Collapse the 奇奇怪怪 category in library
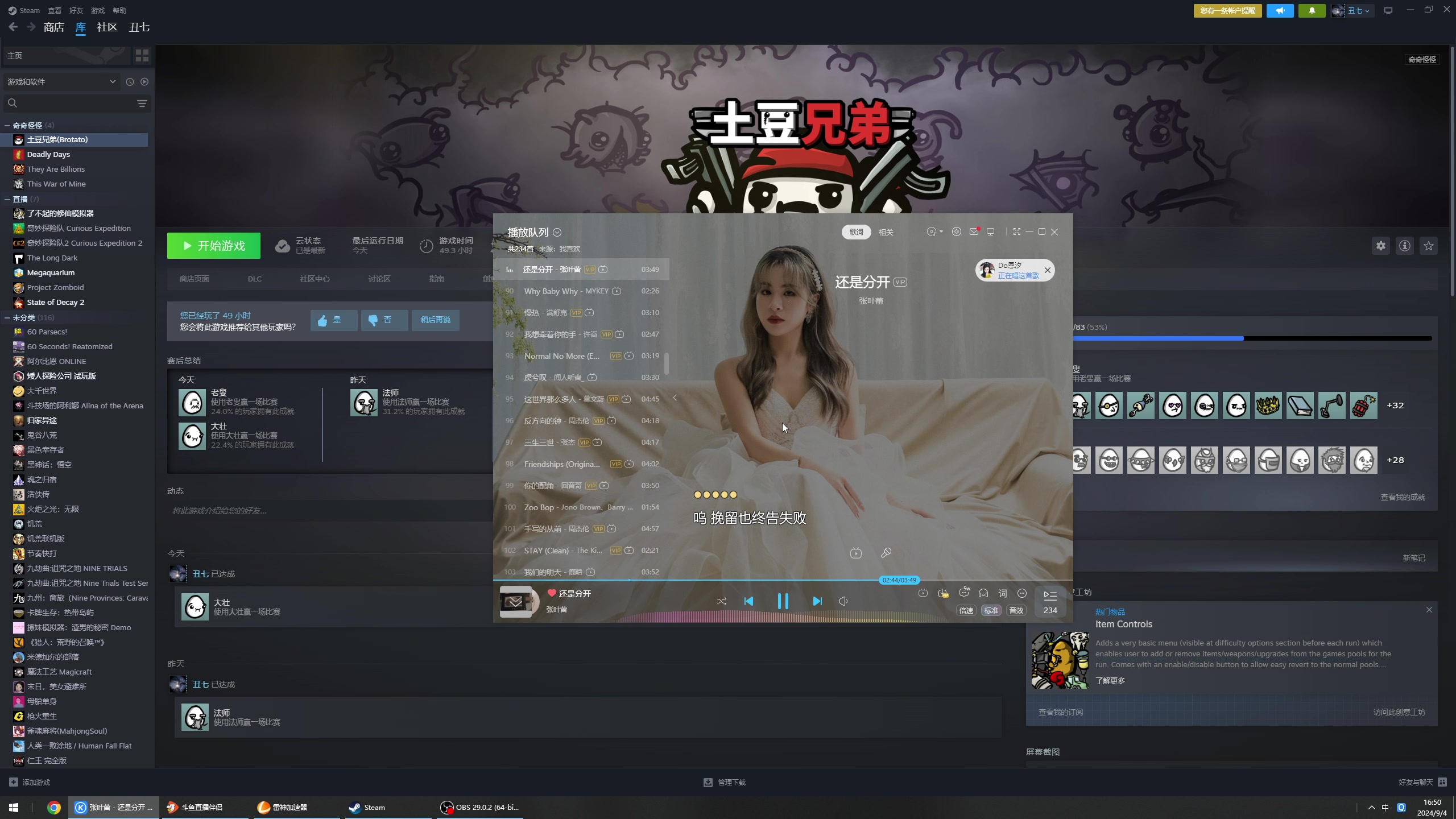 pos(7,125)
